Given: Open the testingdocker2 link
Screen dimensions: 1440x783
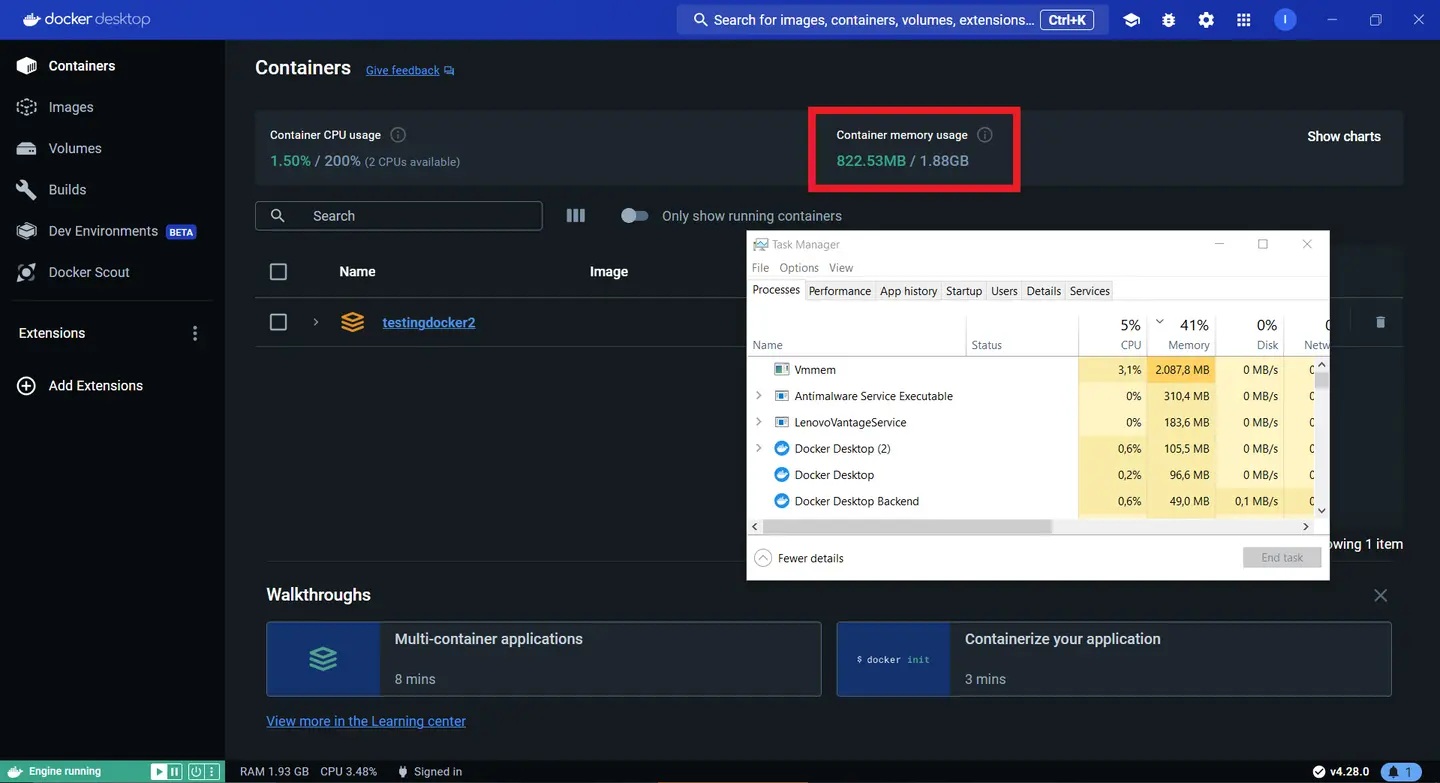Looking at the screenshot, I should 429,322.
